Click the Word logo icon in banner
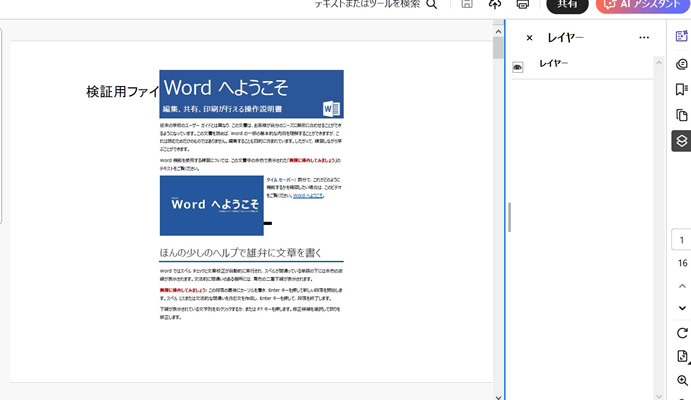The height and width of the screenshot is (400, 691). point(331,108)
